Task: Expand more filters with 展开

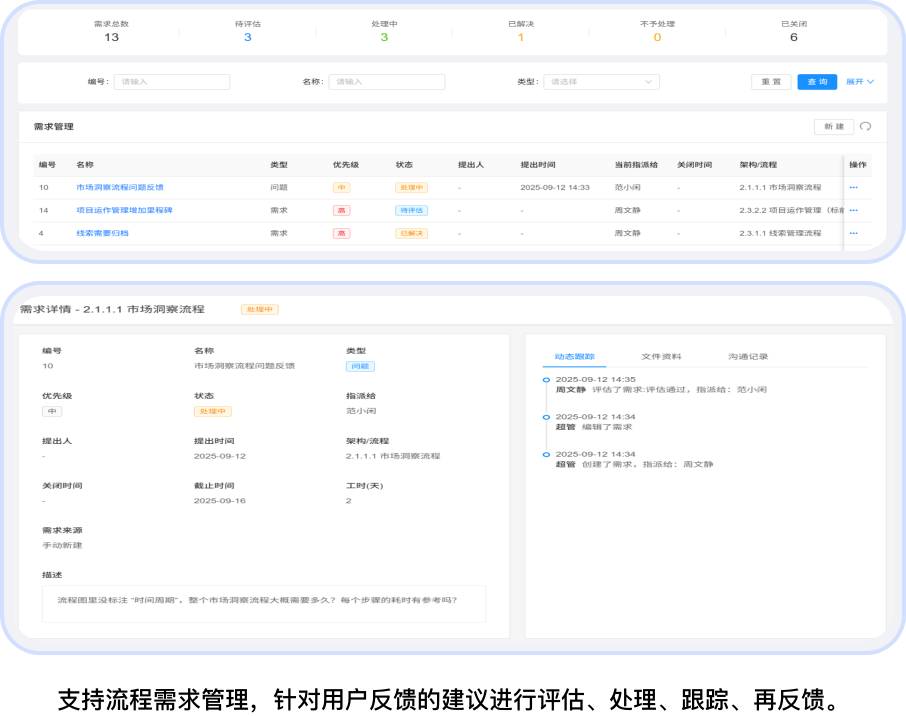Action: tap(859, 82)
